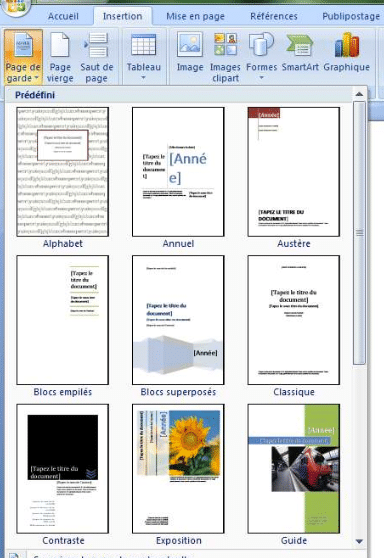Expand the Page de garde dropdown

(x=23, y=57)
